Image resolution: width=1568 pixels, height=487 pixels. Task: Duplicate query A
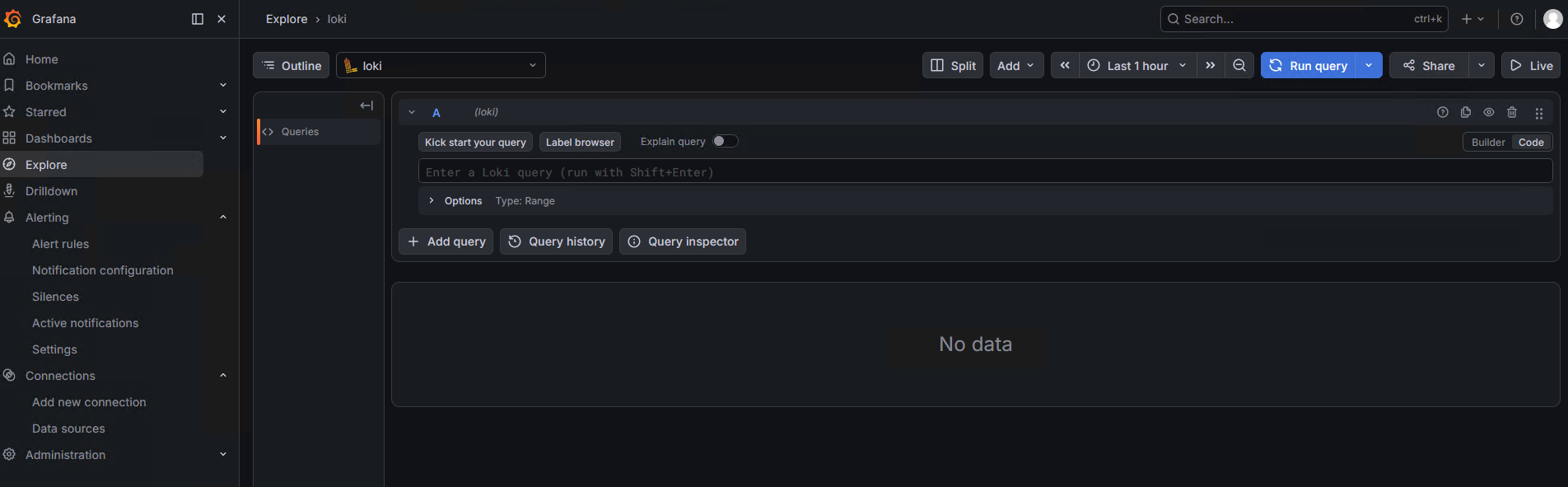(1466, 112)
